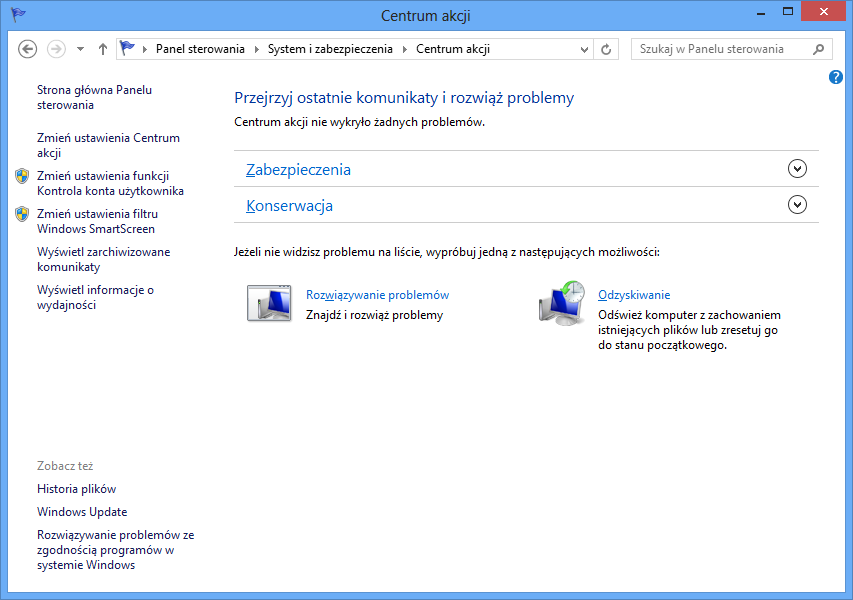Open the address bar history dropdown
This screenshot has width=853, height=600.
point(584,50)
